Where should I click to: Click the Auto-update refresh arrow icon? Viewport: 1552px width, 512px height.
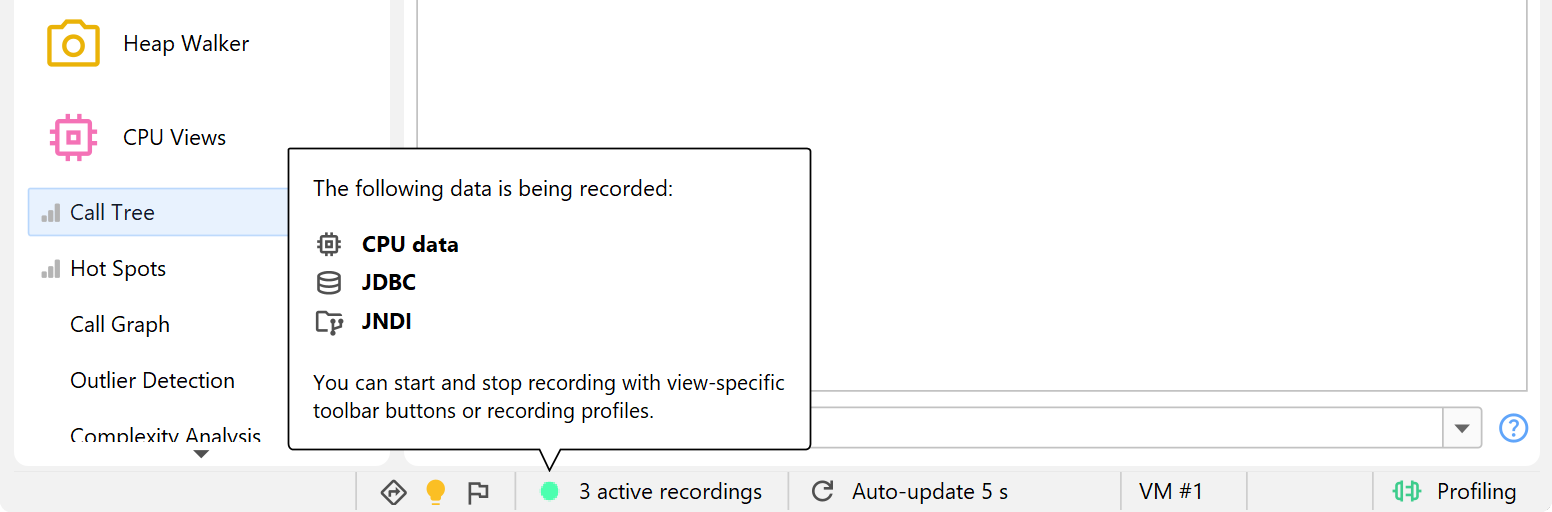point(823,492)
